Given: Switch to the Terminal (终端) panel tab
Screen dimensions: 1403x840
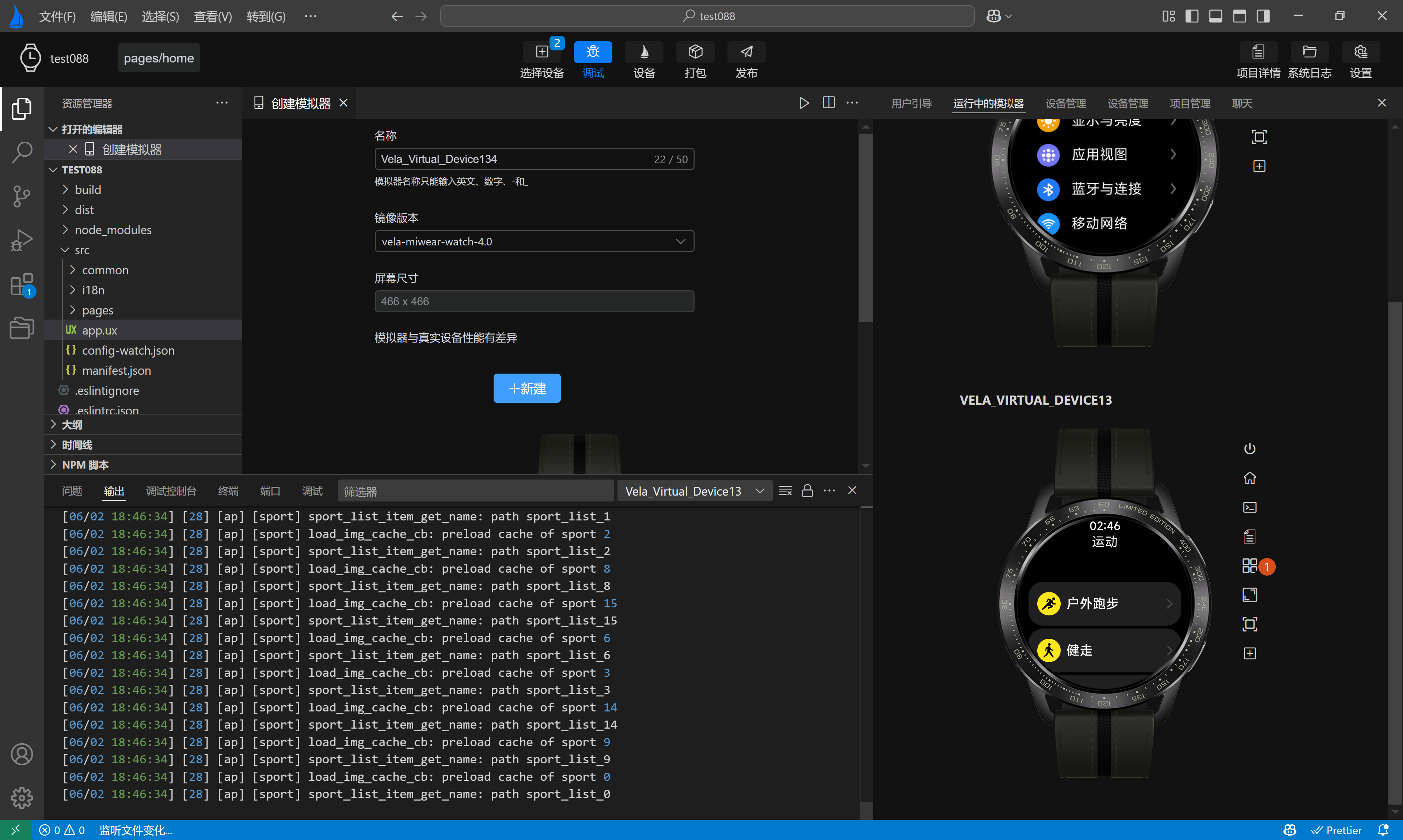Looking at the screenshot, I should (x=228, y=491).
